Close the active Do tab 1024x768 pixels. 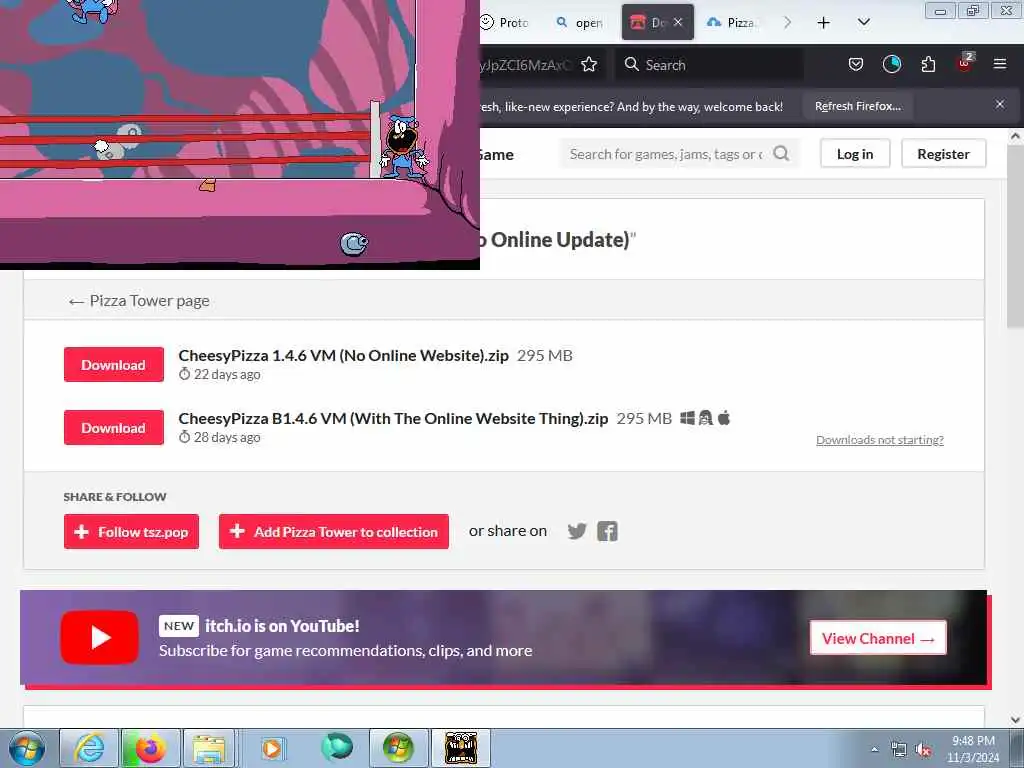[x=678, y=22]
